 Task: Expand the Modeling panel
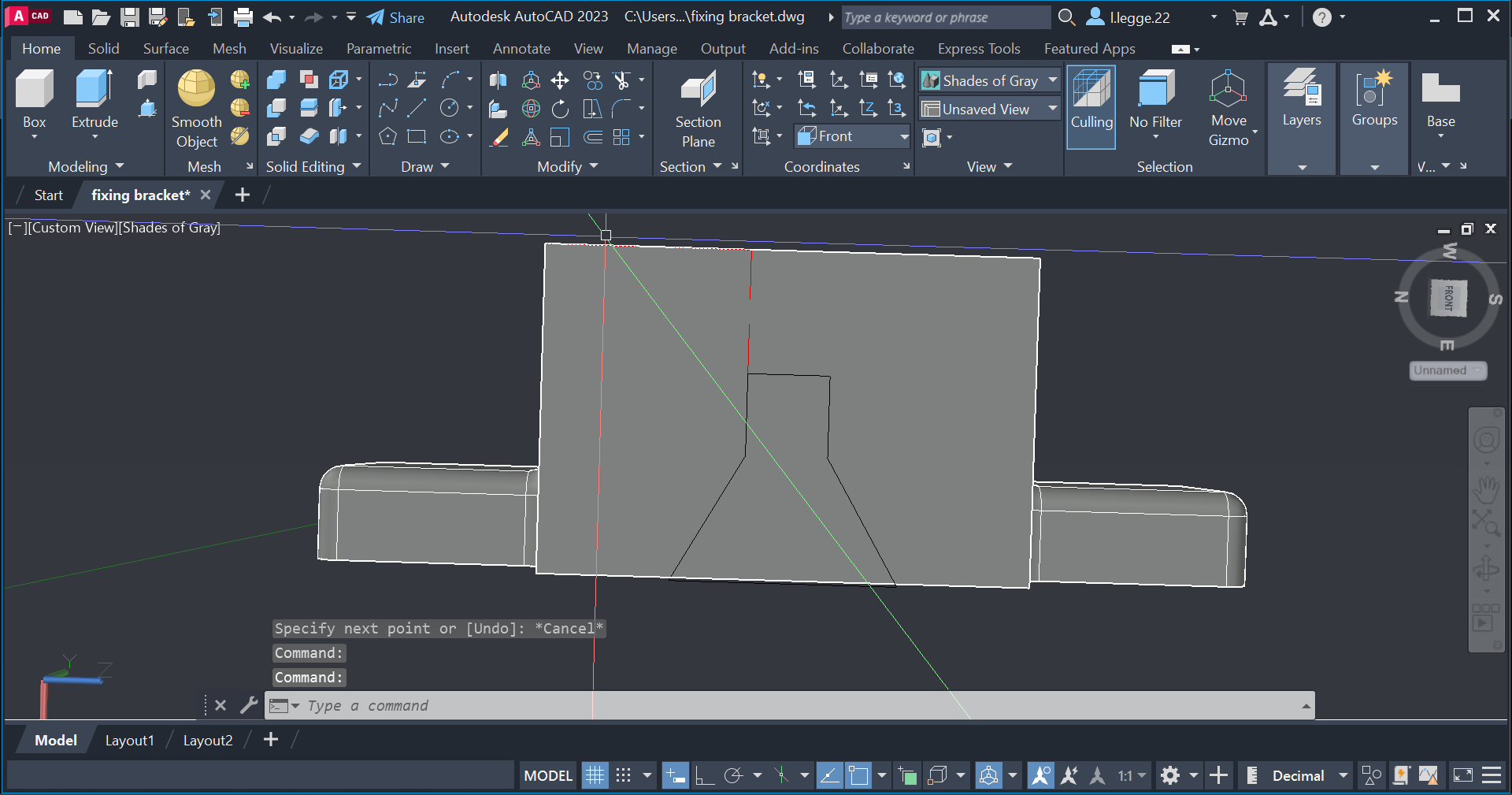pyautogui.click(x=86, y=166)
